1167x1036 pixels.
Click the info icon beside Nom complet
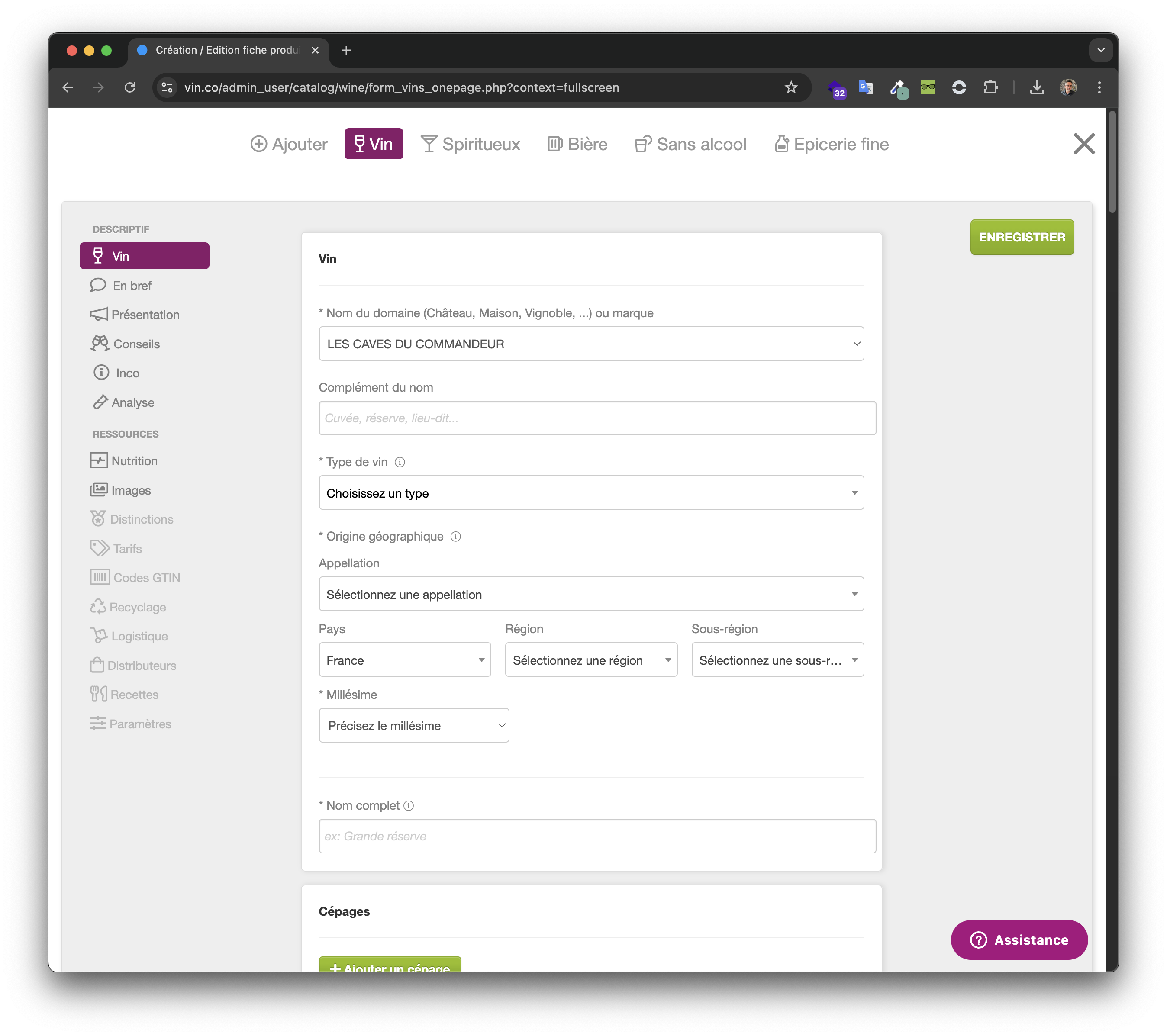[409, 805]
